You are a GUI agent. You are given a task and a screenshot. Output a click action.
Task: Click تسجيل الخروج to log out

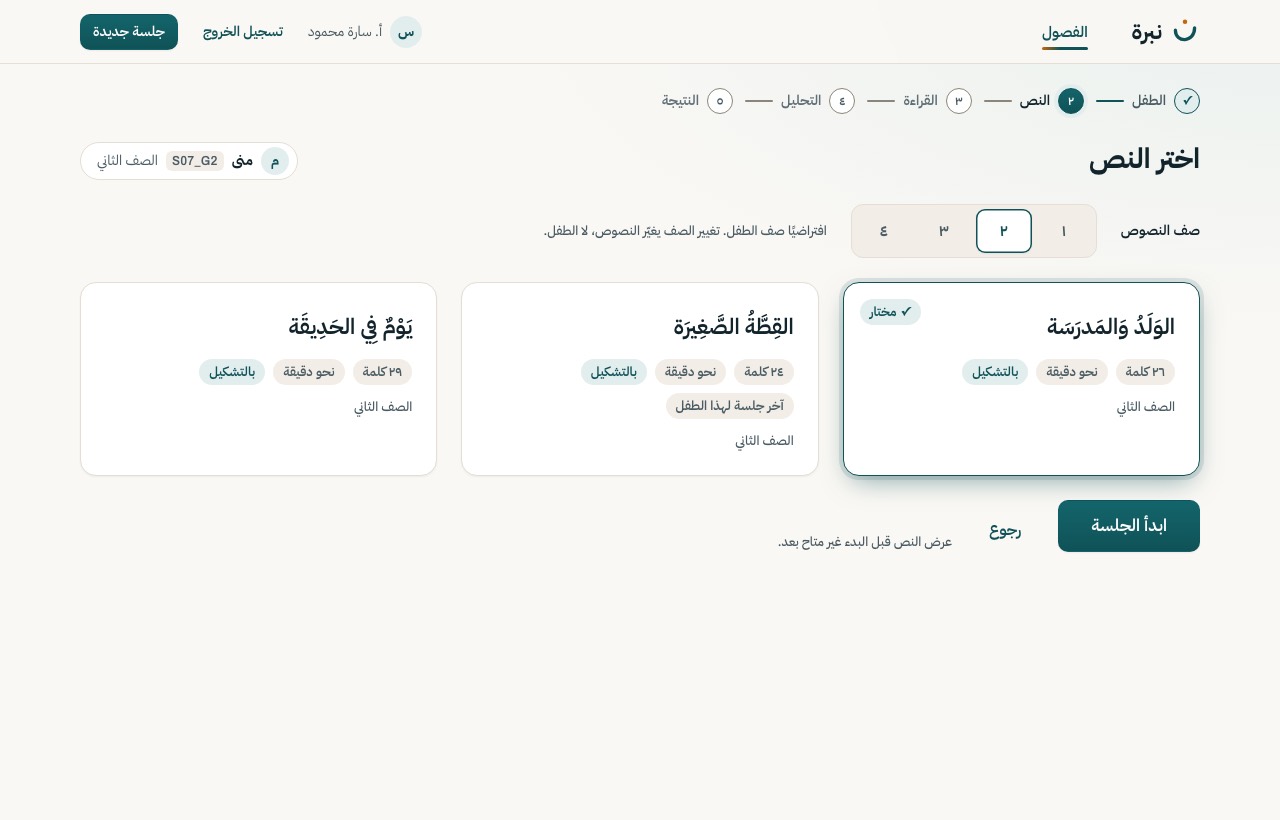[x=243, y=32]
